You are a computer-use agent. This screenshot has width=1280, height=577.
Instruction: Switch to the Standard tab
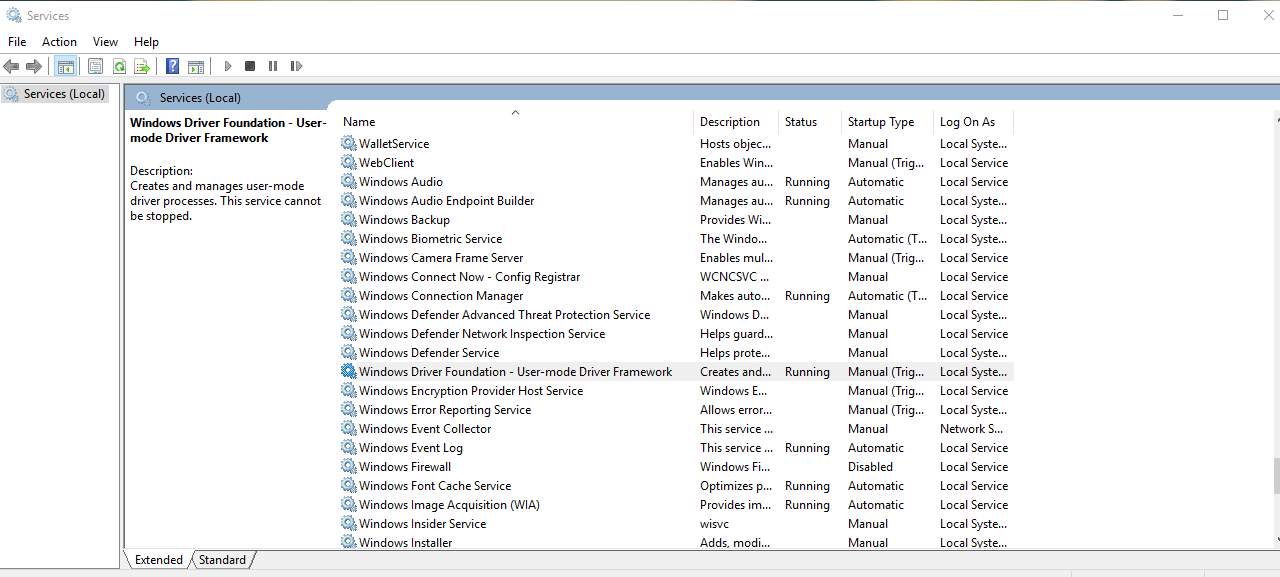pyautogui.click(x=222, y=560)
